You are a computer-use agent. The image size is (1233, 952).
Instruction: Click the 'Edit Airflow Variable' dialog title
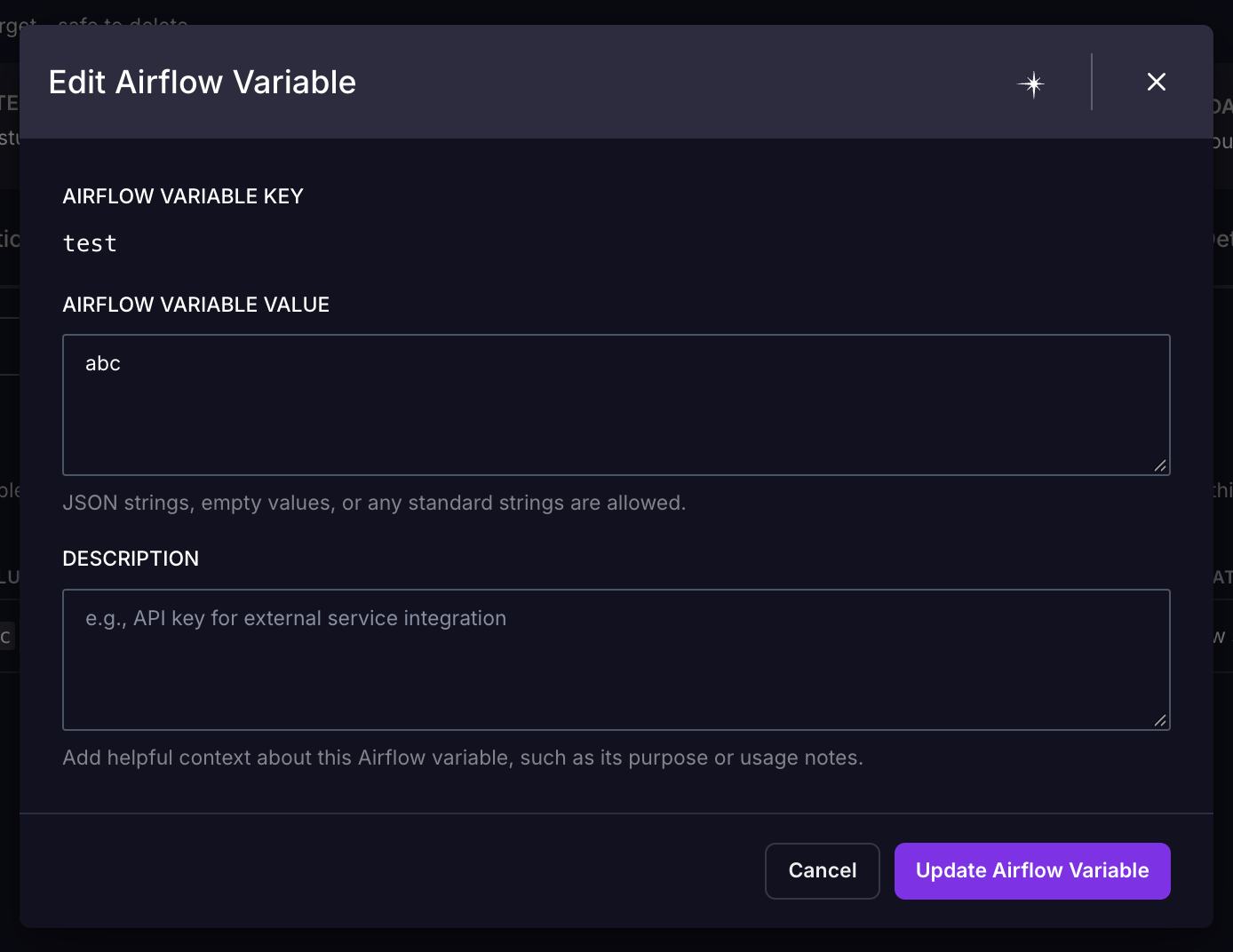203,83
